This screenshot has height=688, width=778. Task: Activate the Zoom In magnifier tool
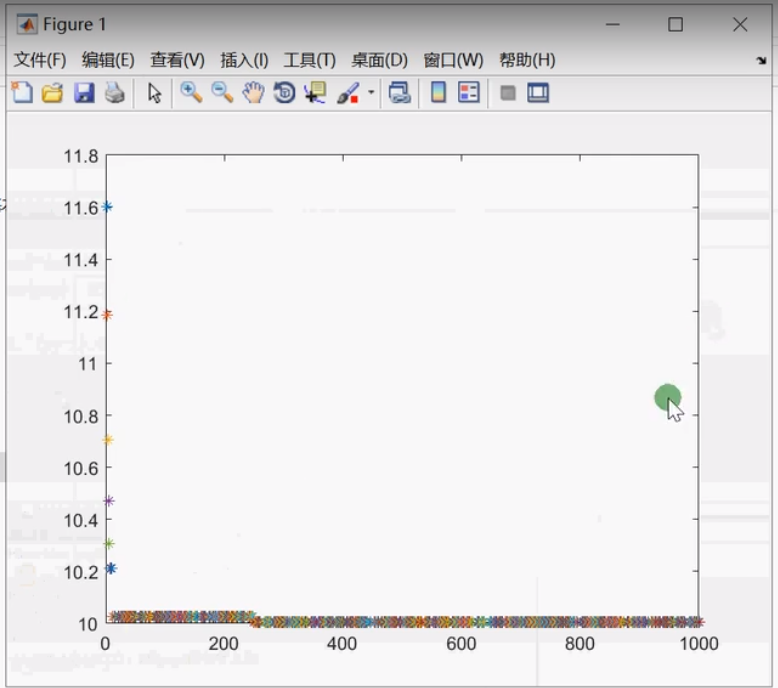(191, 93)
